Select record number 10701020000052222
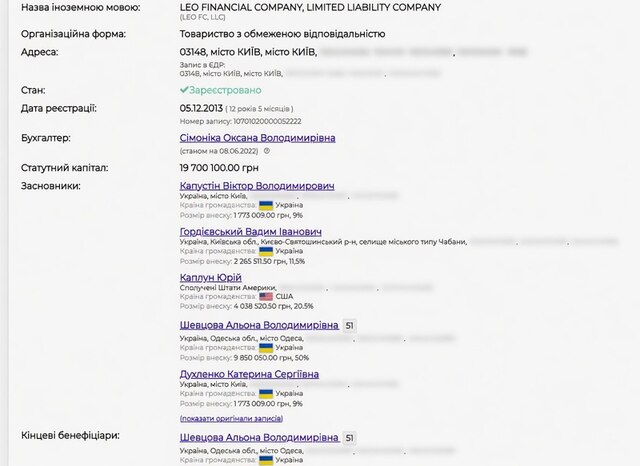The image size is (640, 466). coord(267,121)
